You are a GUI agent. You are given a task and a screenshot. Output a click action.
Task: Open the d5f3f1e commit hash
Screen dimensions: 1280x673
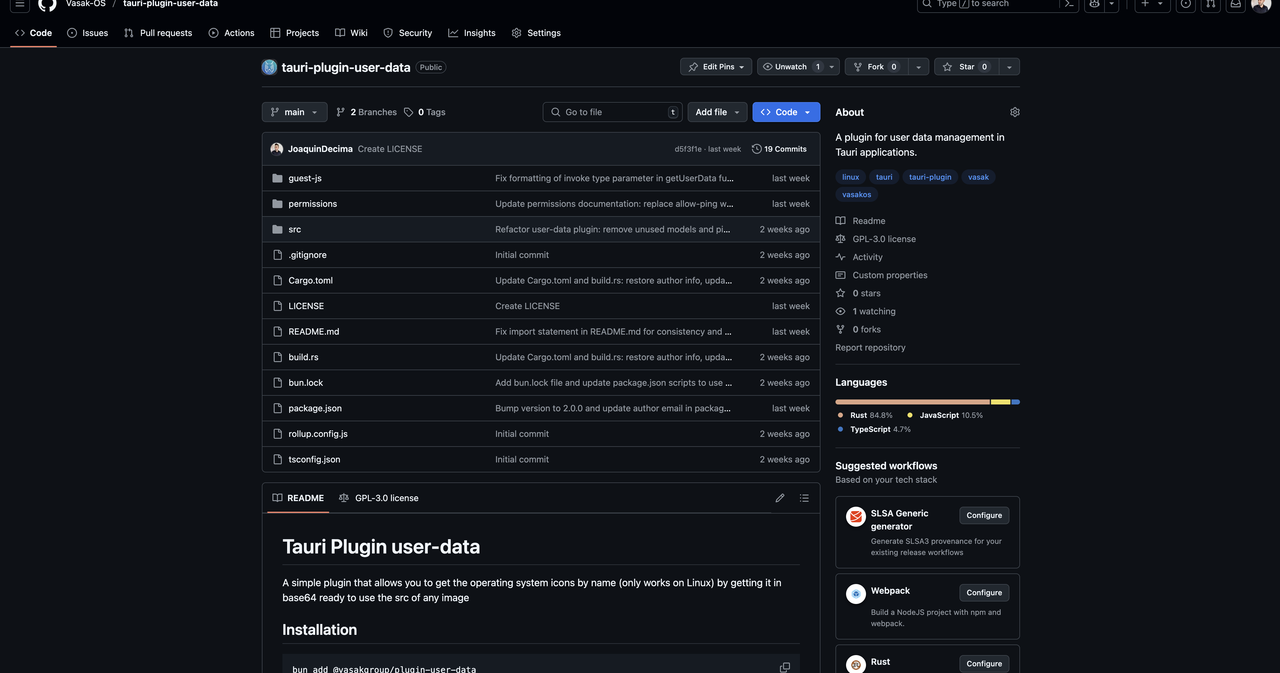(x=688, y=149)
